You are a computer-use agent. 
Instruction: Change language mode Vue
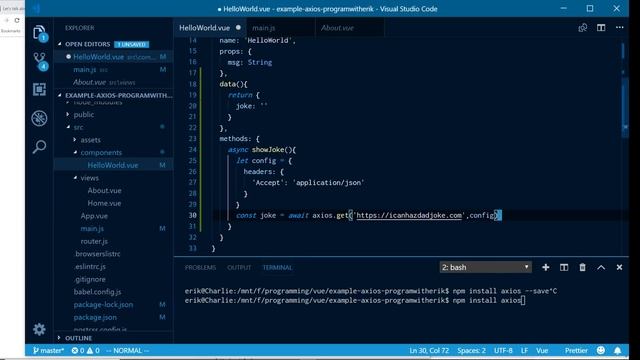point(542,350)
